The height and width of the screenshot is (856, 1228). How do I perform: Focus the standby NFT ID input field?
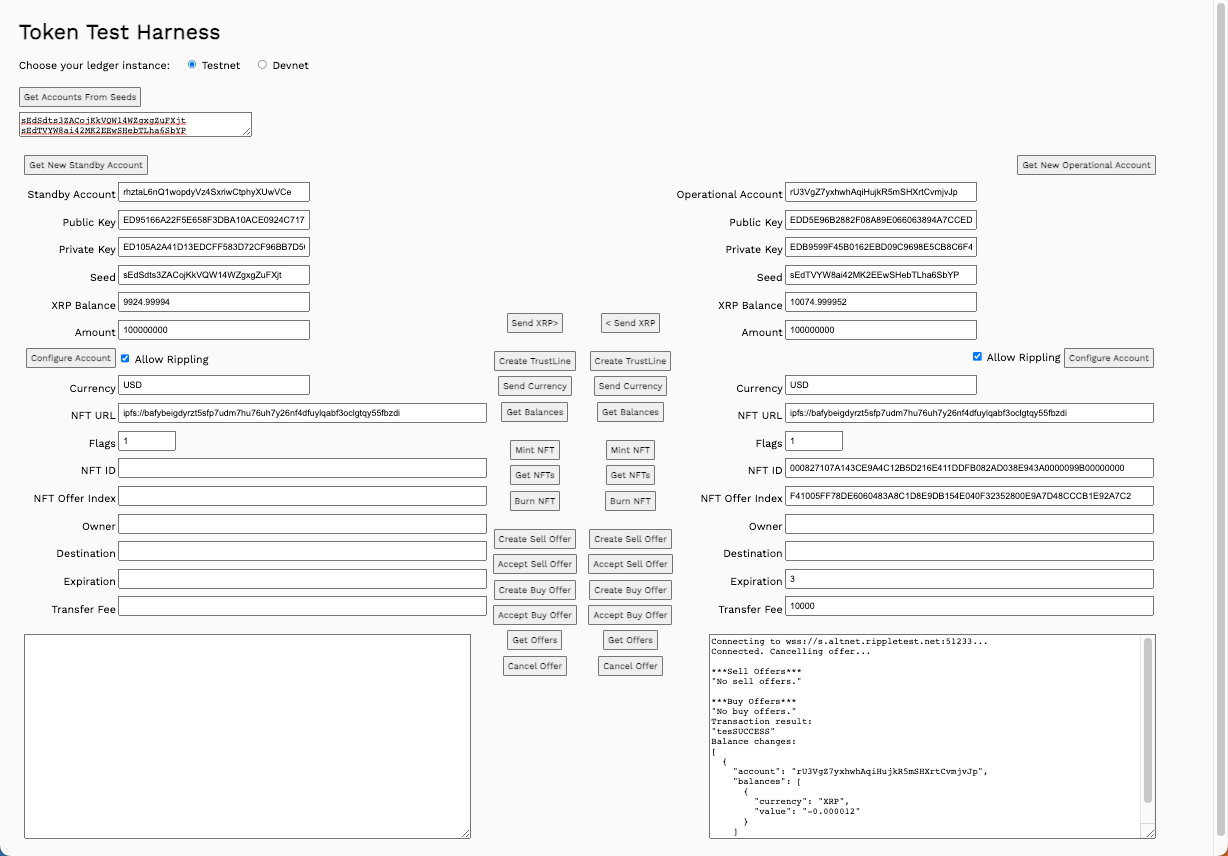click(302, 468)
